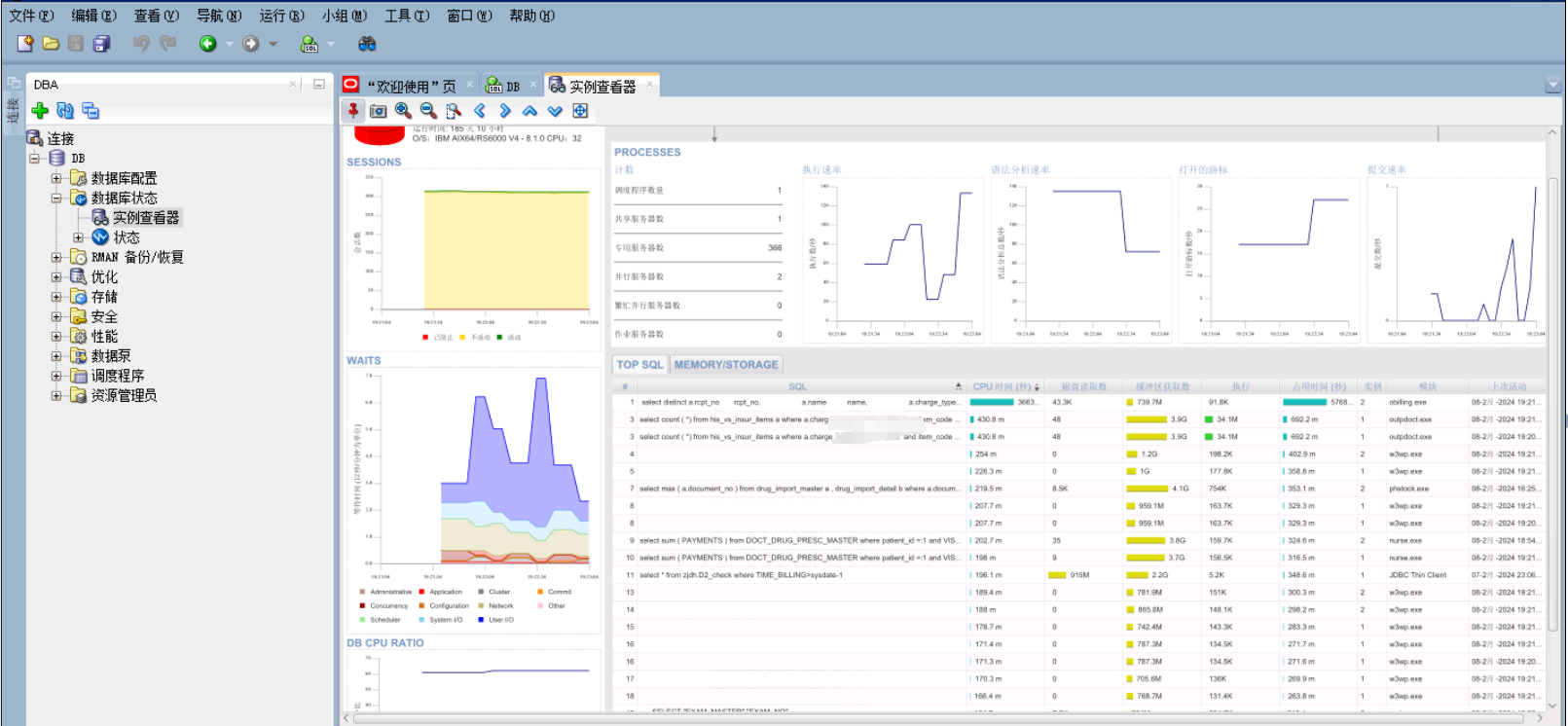
Task: Expand the 存储 folder
Action: click(x=55, y=297)
